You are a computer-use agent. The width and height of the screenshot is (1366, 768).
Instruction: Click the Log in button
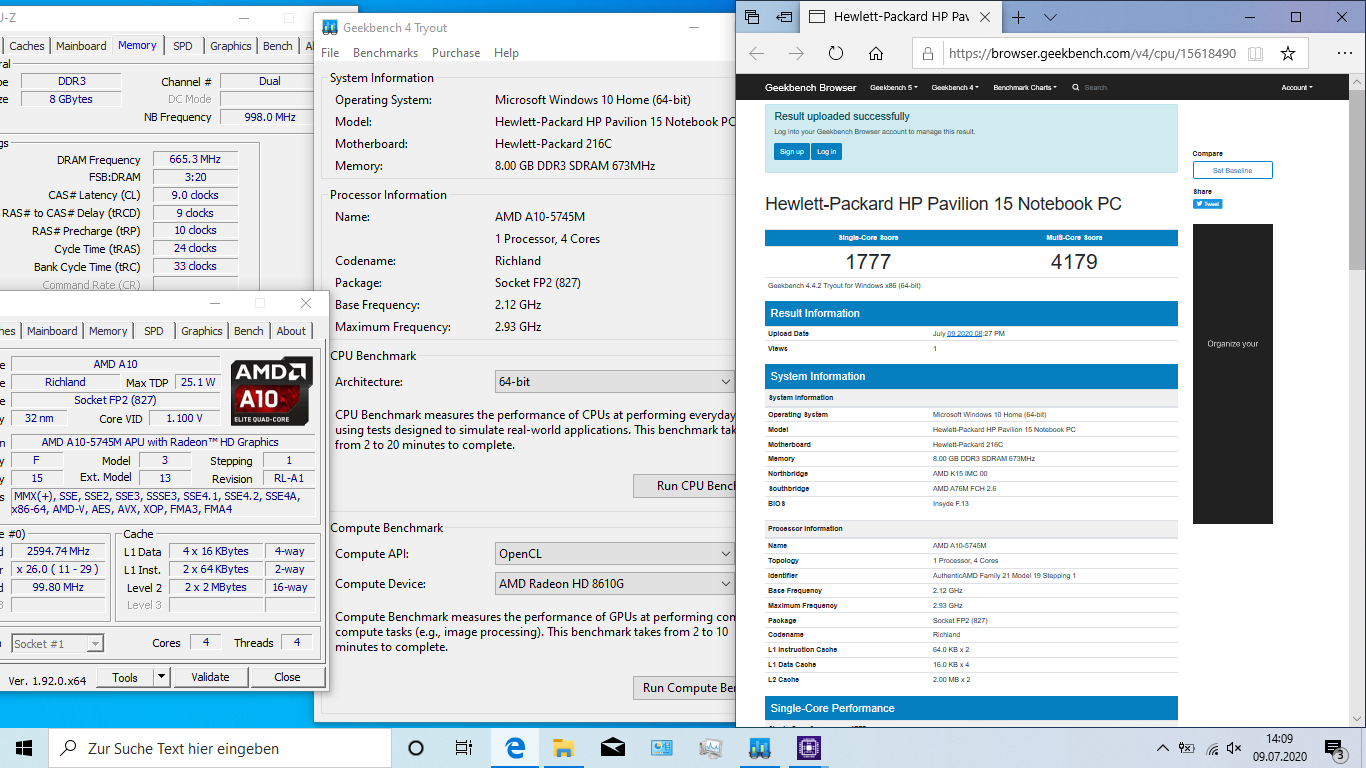[x=826, y=151]
